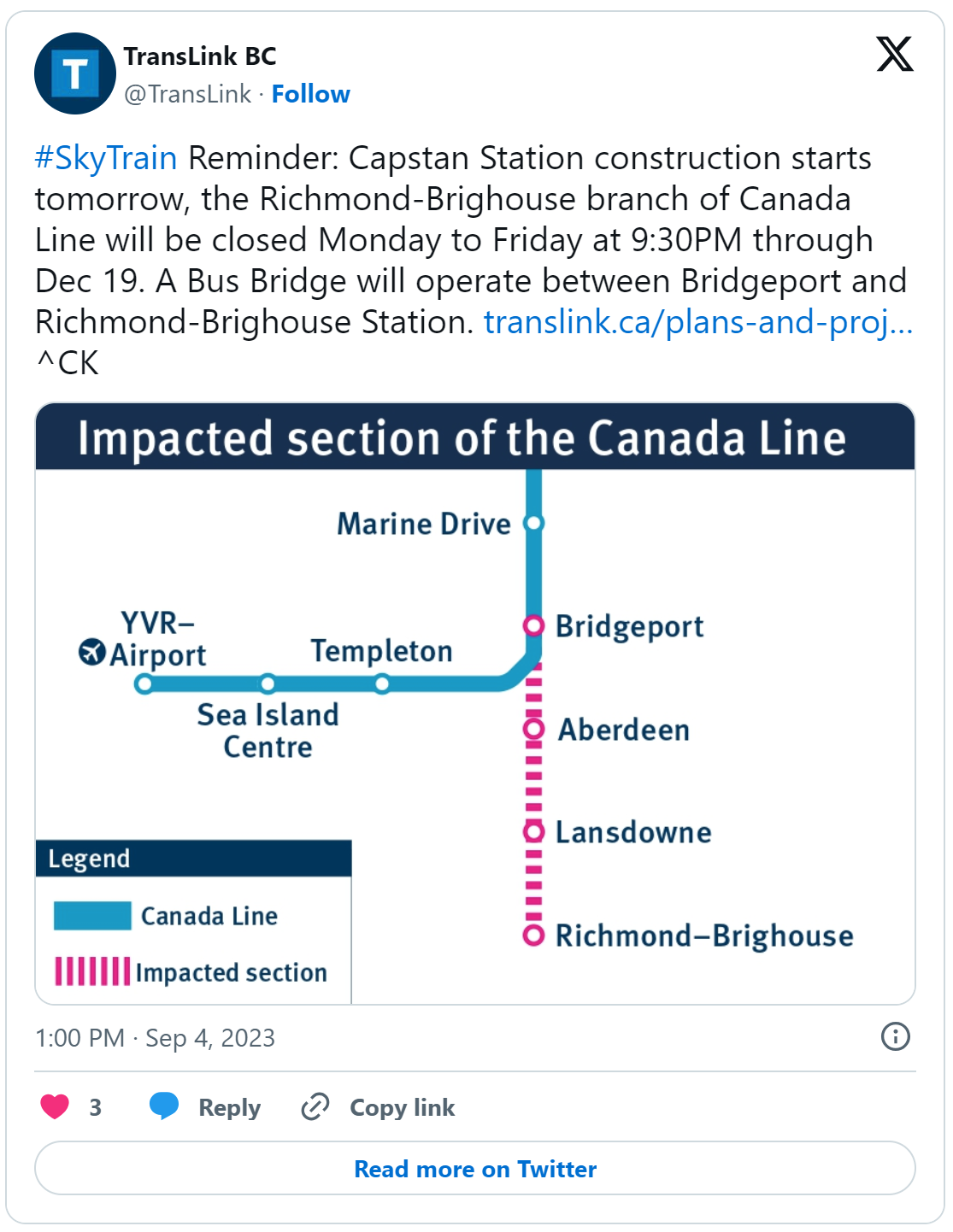Like the tweet with heart icon
Screen dimensions: 953x1232
(55, 1106)
